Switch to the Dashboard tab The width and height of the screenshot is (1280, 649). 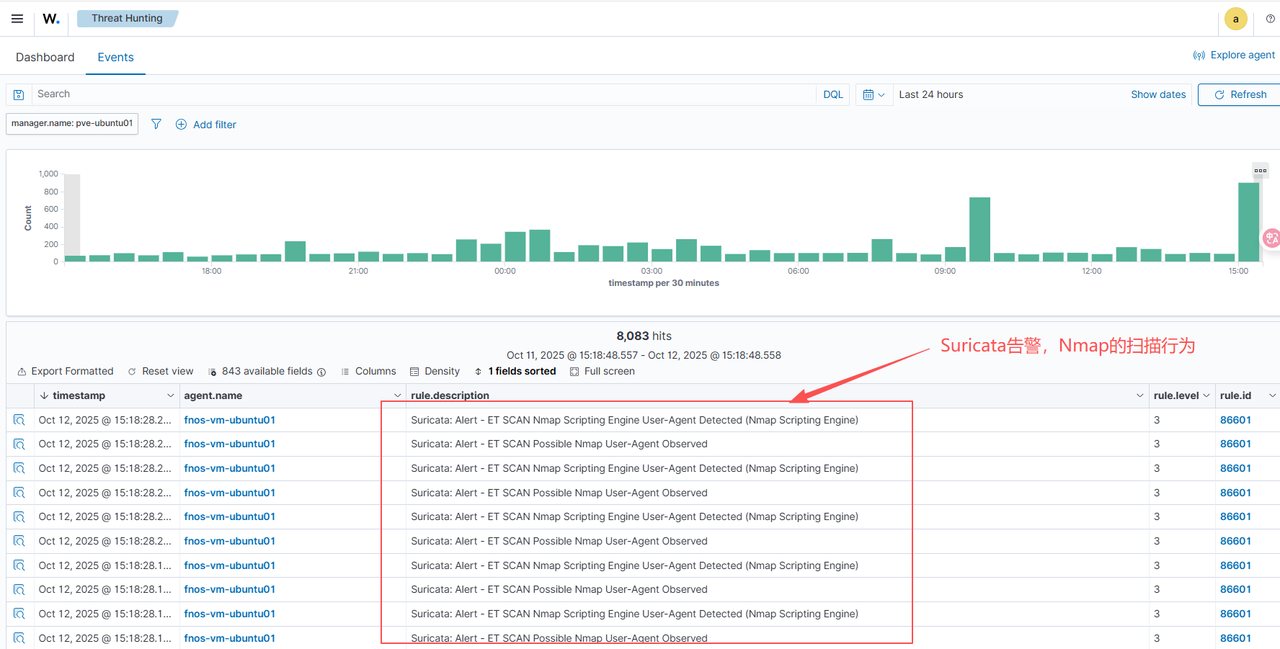tap(45, 57)
